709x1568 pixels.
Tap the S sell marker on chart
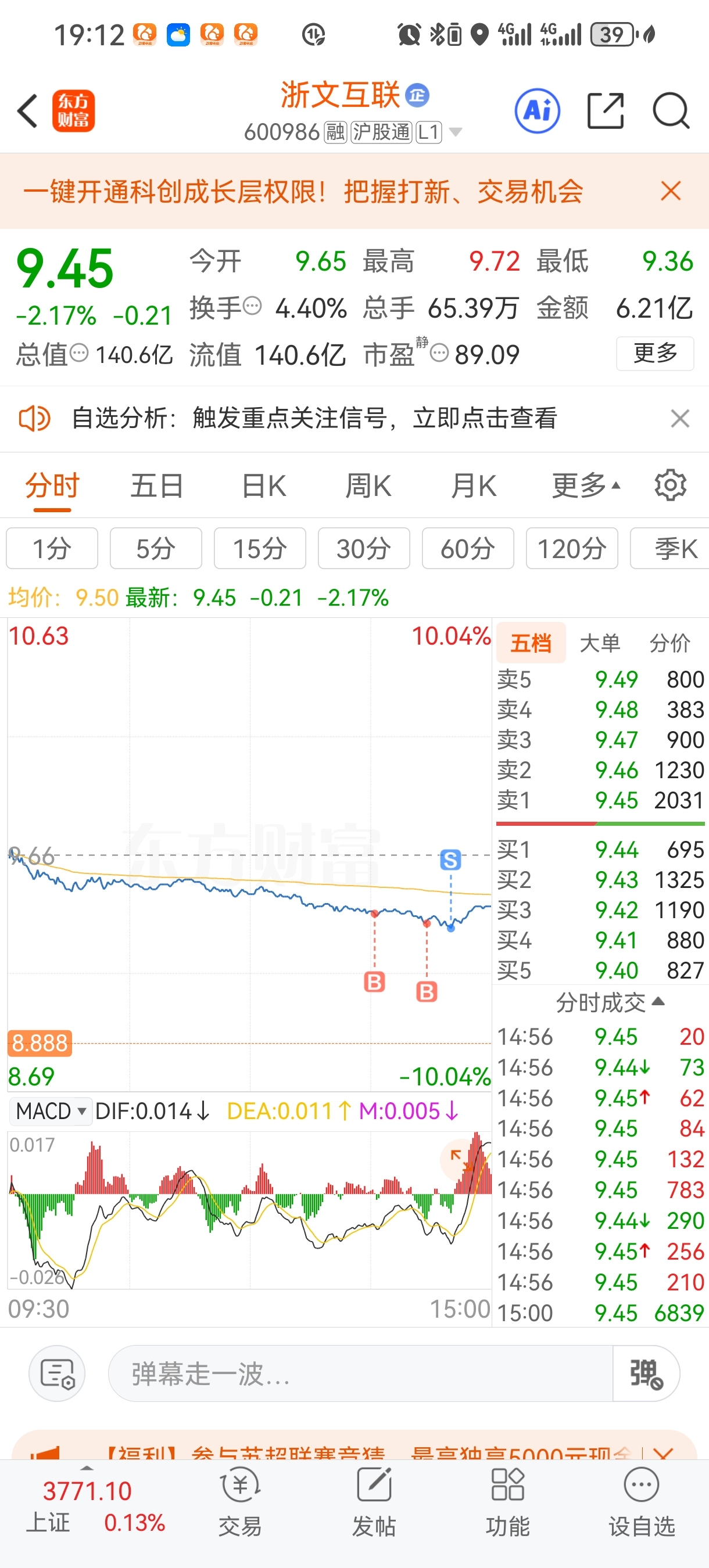point(451,860)
